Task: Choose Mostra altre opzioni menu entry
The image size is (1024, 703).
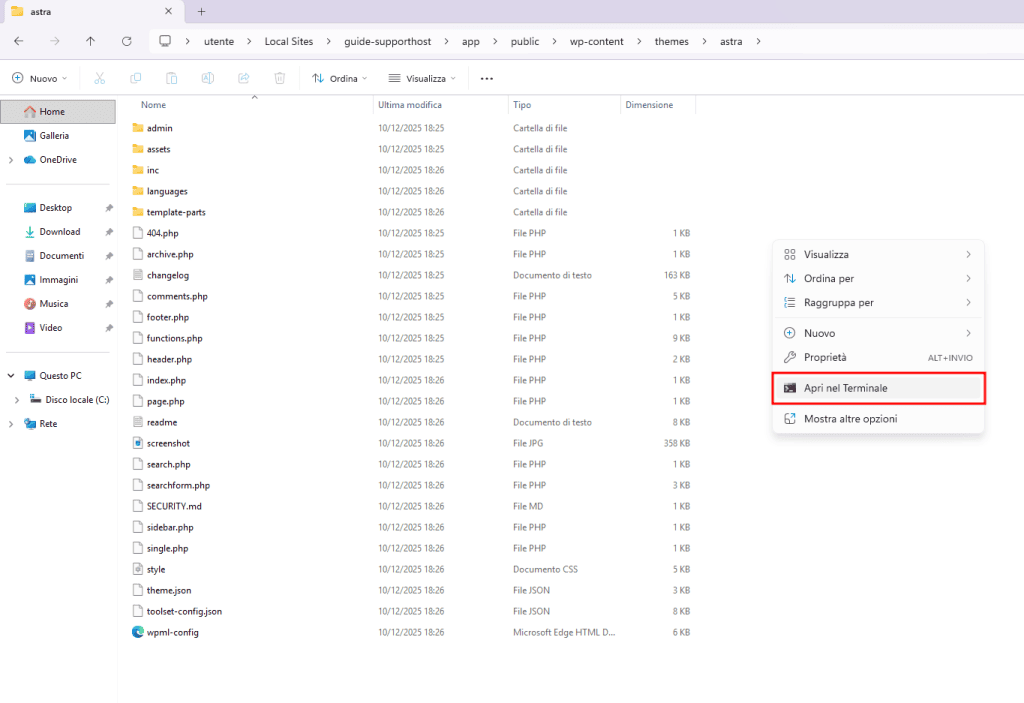Action: (x=850, y=419)
